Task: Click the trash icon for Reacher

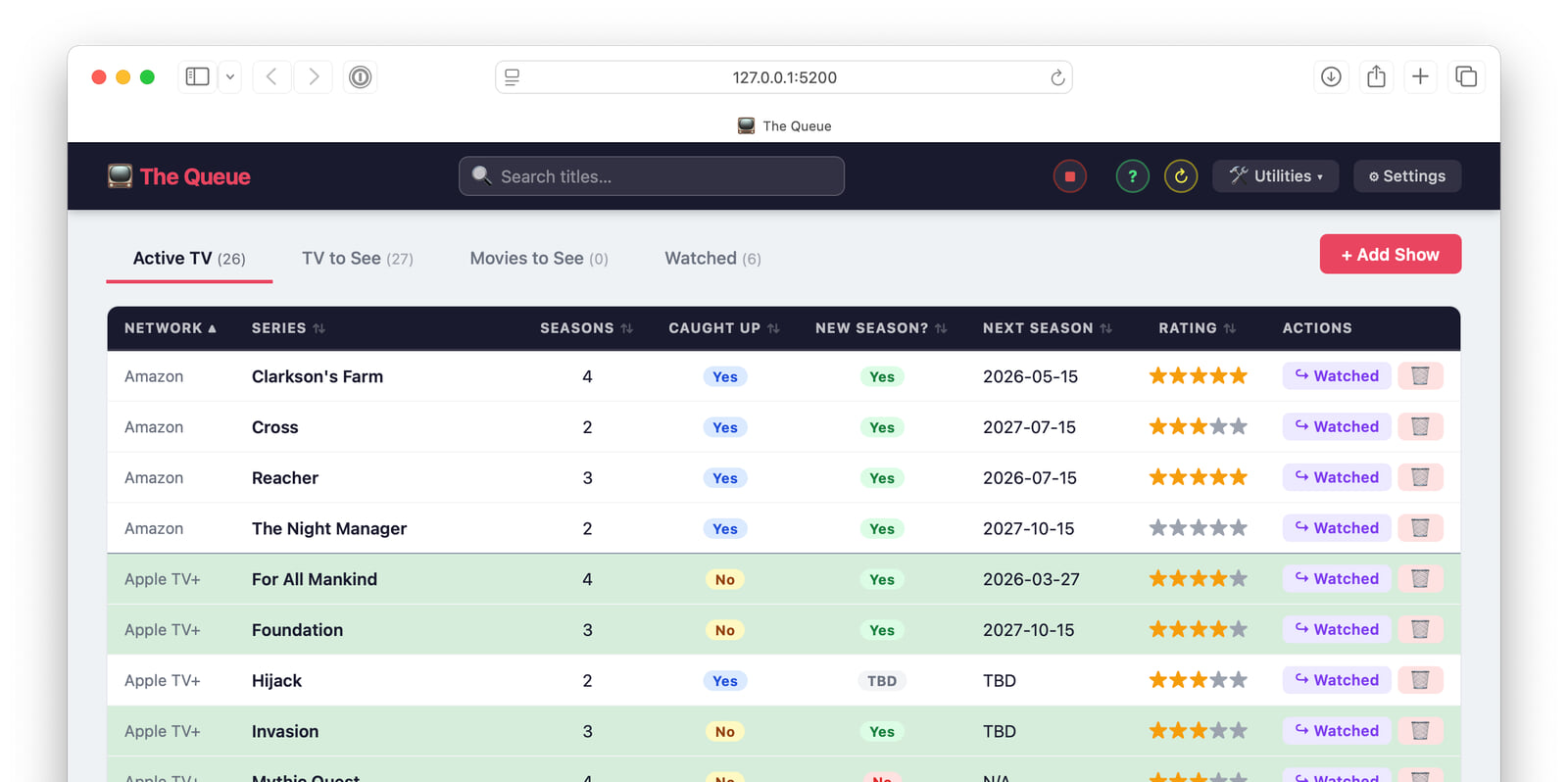Action: click(x=1419, y=477)
